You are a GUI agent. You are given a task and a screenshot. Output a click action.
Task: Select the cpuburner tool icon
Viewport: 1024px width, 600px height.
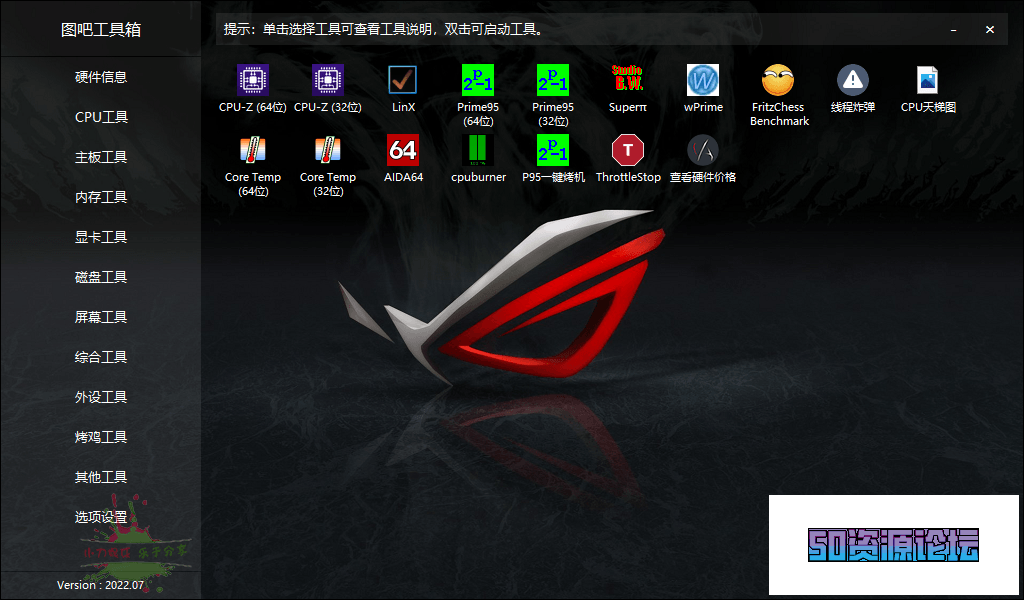478,150
